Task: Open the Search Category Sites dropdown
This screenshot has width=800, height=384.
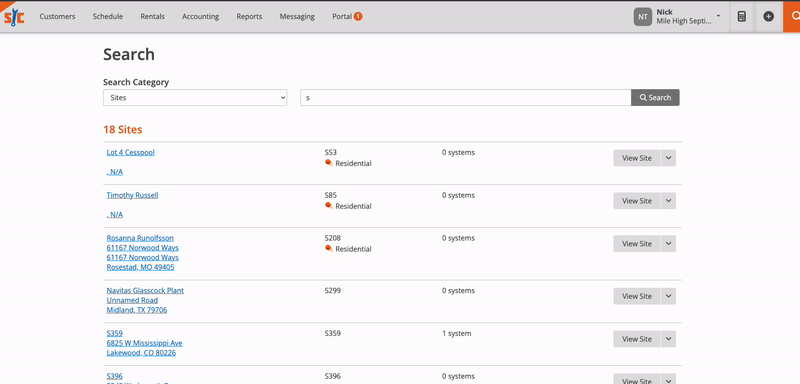Action: coord(195,97)
